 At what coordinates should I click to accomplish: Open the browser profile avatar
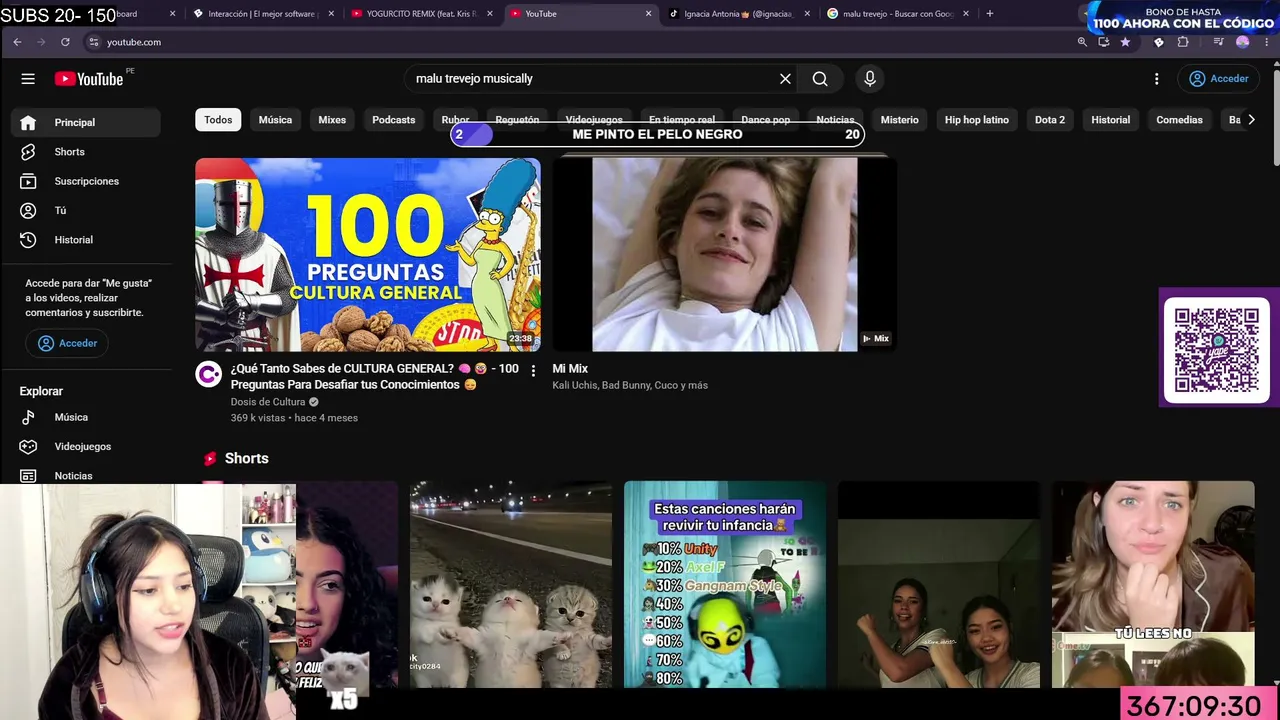click(x=1243, y=42)
